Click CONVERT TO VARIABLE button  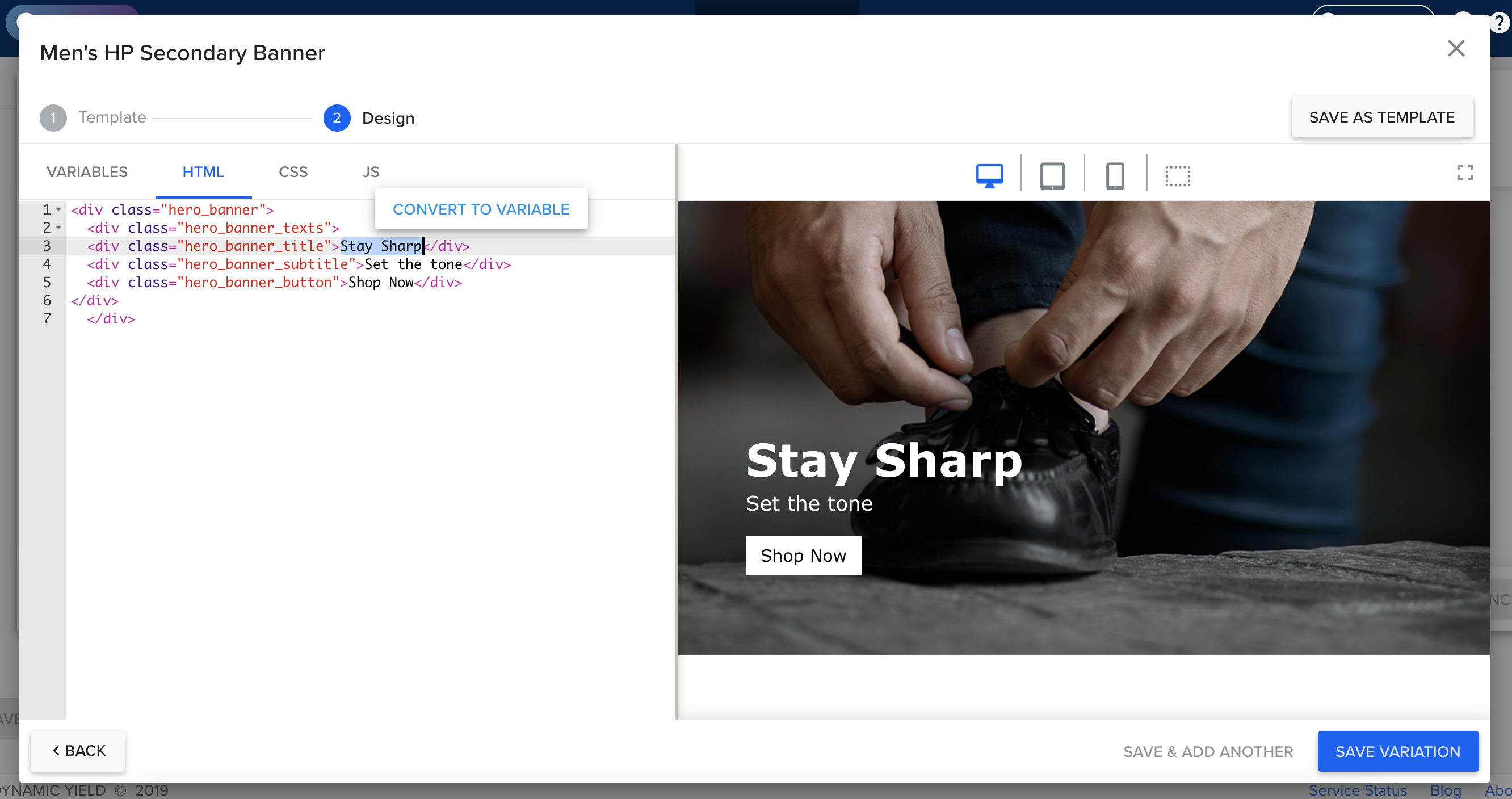[x=481, y=209]
